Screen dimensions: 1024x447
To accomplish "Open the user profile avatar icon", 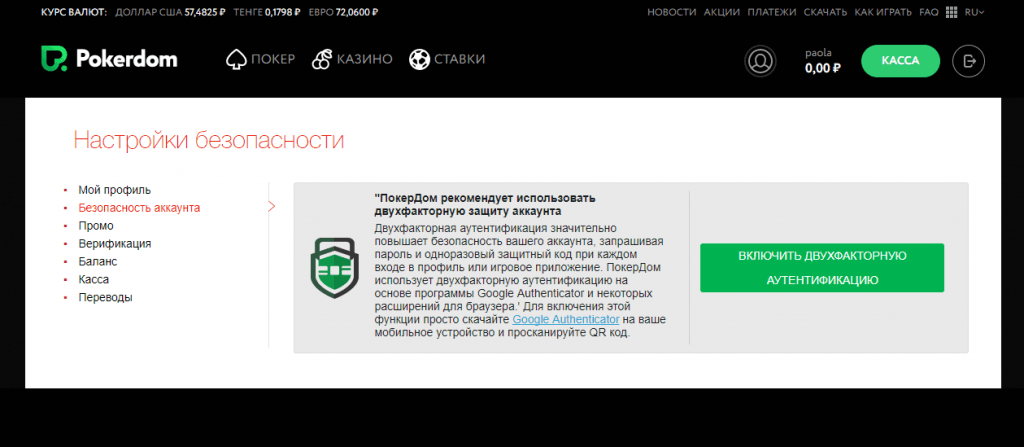I will [760, 61].
